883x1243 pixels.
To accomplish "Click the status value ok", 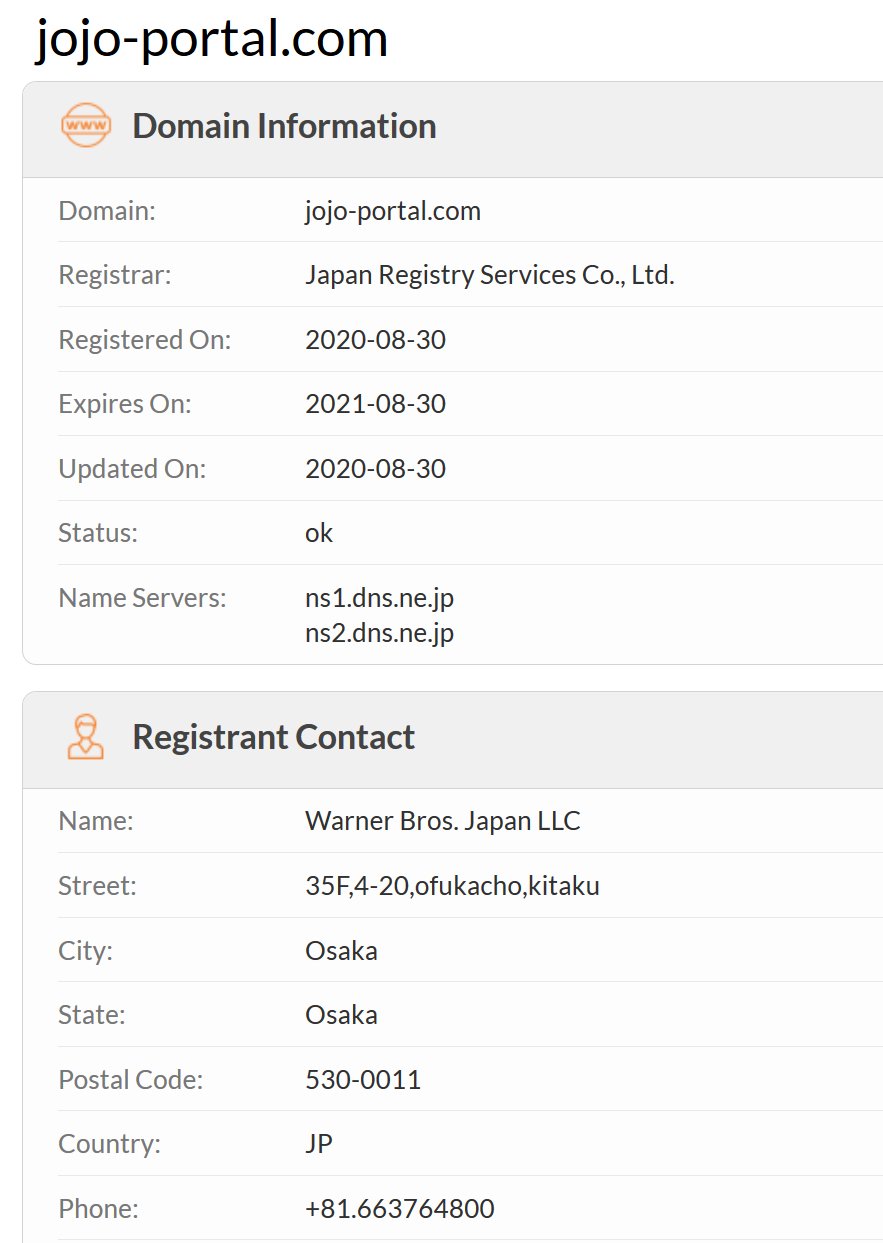I will (x=319, y=533).
